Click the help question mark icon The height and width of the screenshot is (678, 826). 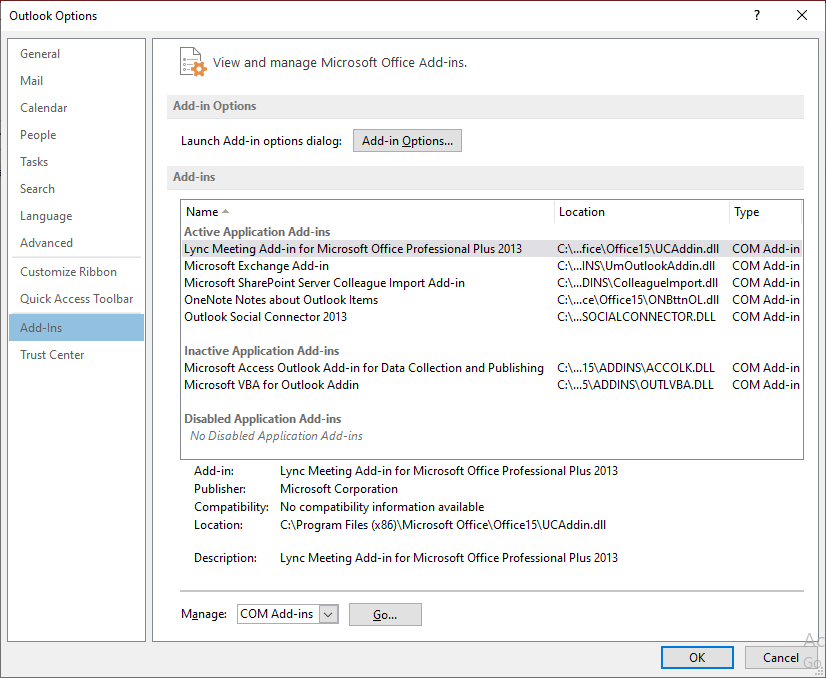coord(756,15)
